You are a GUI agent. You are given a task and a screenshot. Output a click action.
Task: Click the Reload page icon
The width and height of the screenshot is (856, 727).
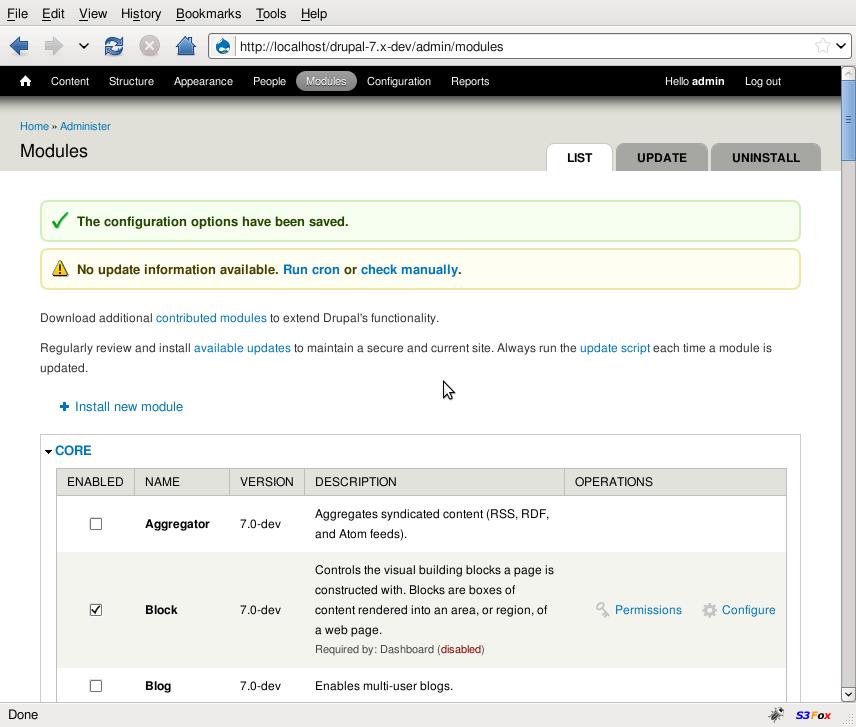click(114, 46)
